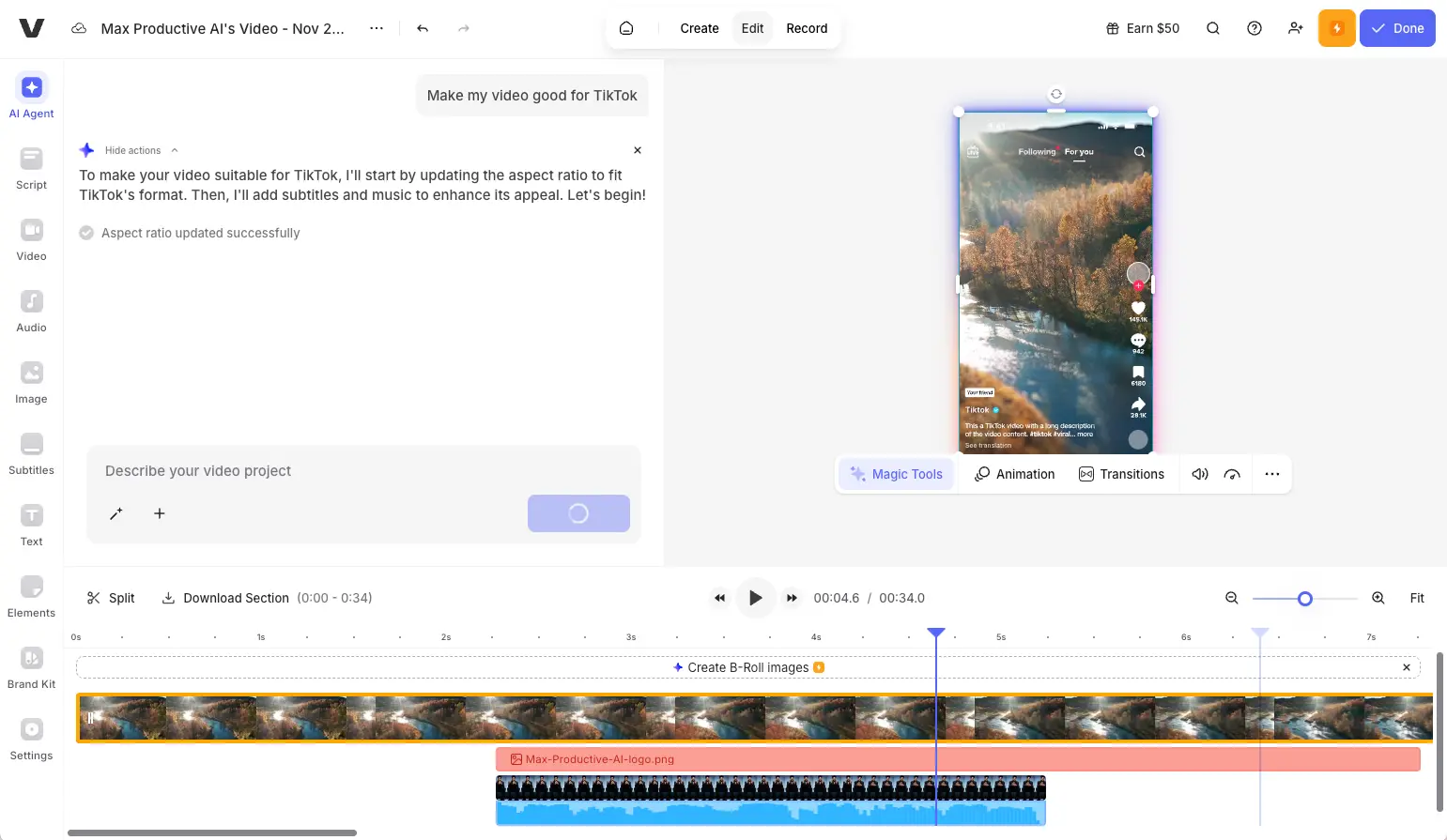Screen dimensions: 1447x840
Task: Open the Subtitles panel
Action: click(31, 453)
